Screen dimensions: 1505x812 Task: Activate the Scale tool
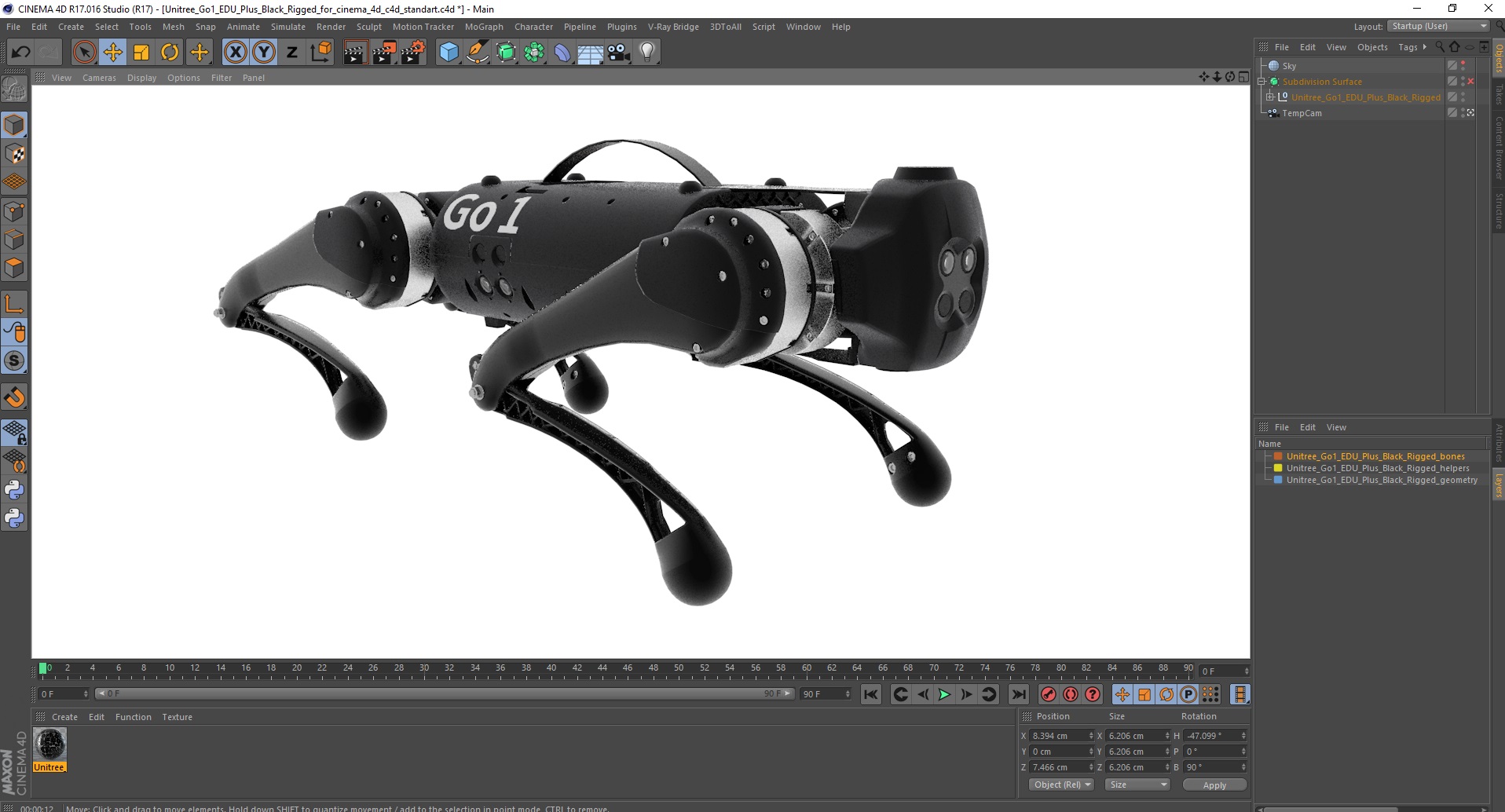pos(141,53)
